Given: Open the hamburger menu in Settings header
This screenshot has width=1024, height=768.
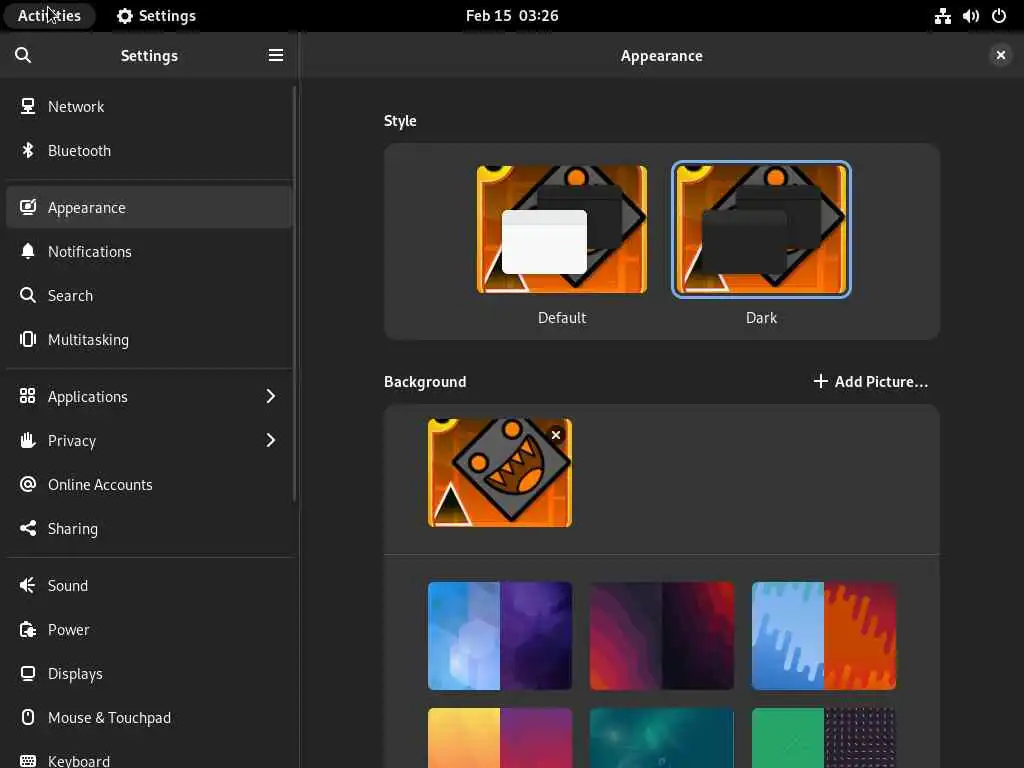Looking at the screenshot, I should click(x=276, y=56).
